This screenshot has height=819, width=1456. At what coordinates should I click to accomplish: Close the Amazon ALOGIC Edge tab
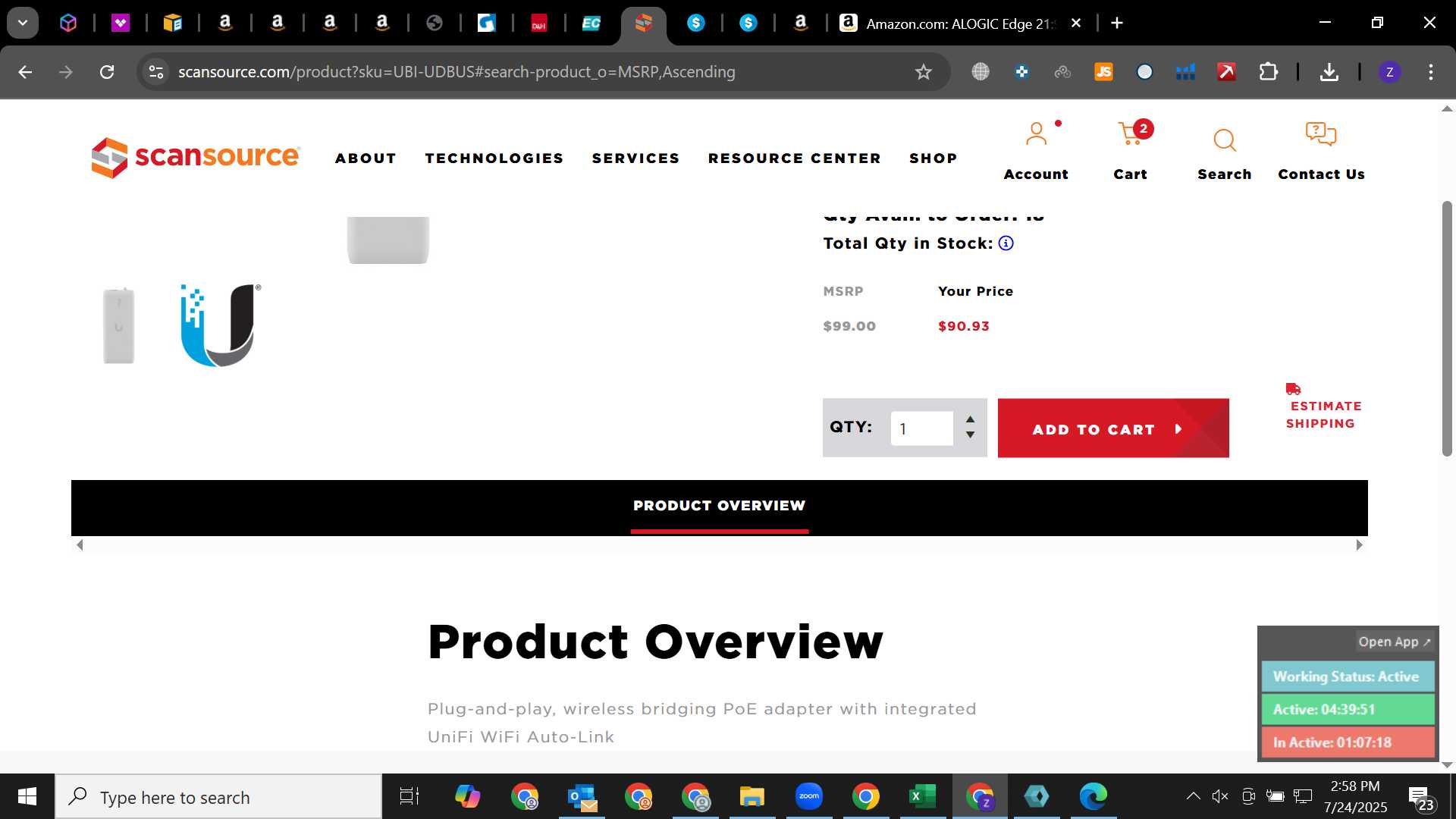click(x=1075, y=24)
